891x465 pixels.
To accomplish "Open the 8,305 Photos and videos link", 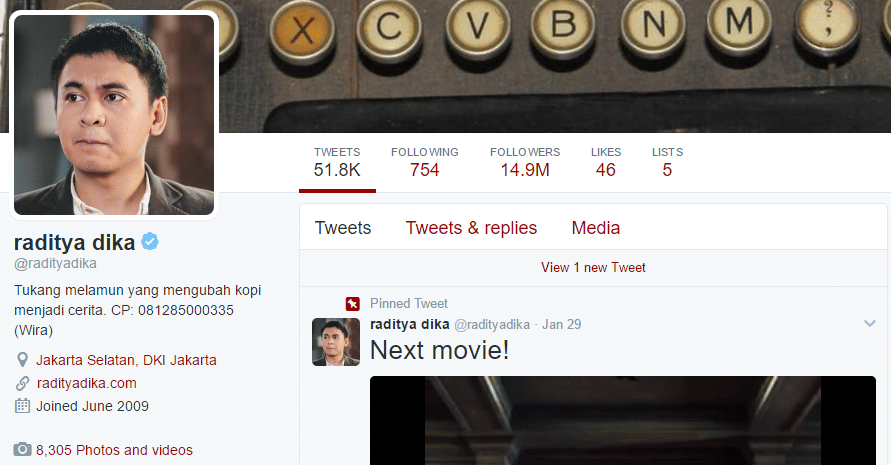I will click(114, 450).
